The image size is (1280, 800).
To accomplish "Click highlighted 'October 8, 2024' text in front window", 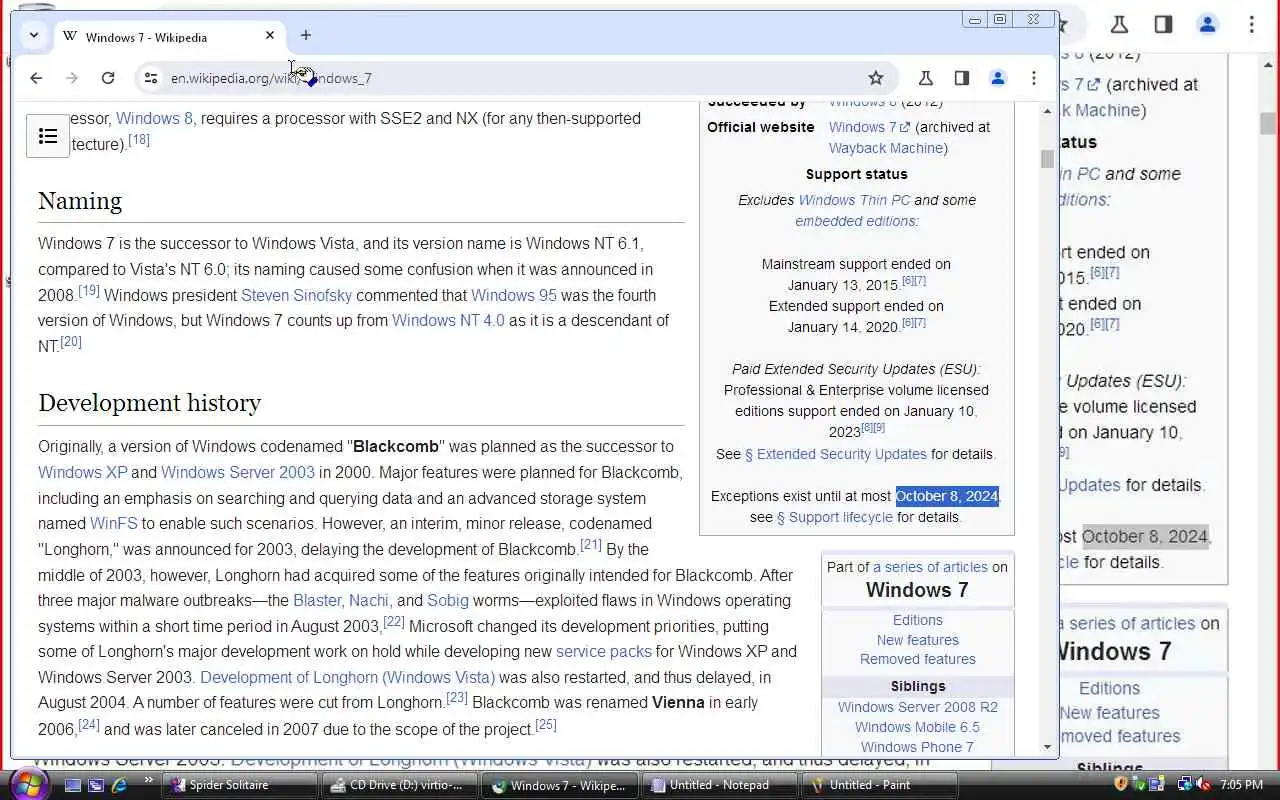I will pyautogui.click(x=947, y=496).
